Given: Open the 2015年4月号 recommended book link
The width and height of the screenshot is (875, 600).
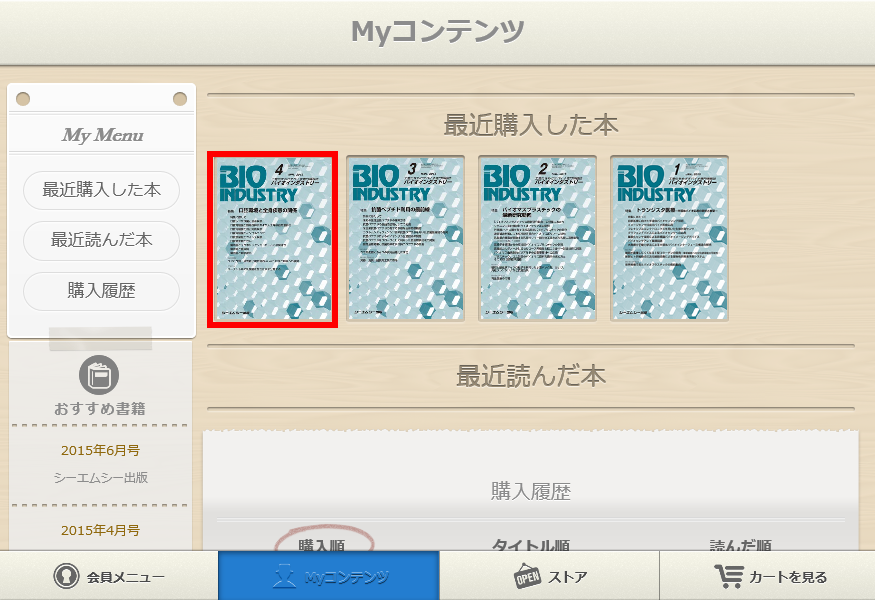Looking at the screenshot, I should click(100, 530).
